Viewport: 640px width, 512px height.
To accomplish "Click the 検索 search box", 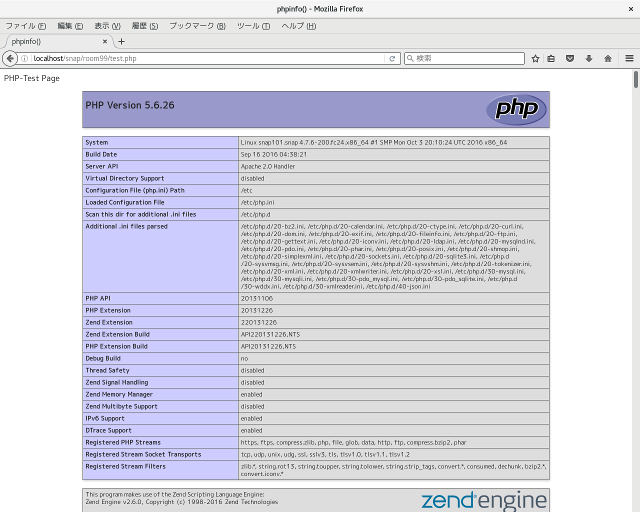I will (x=464, y=58).
